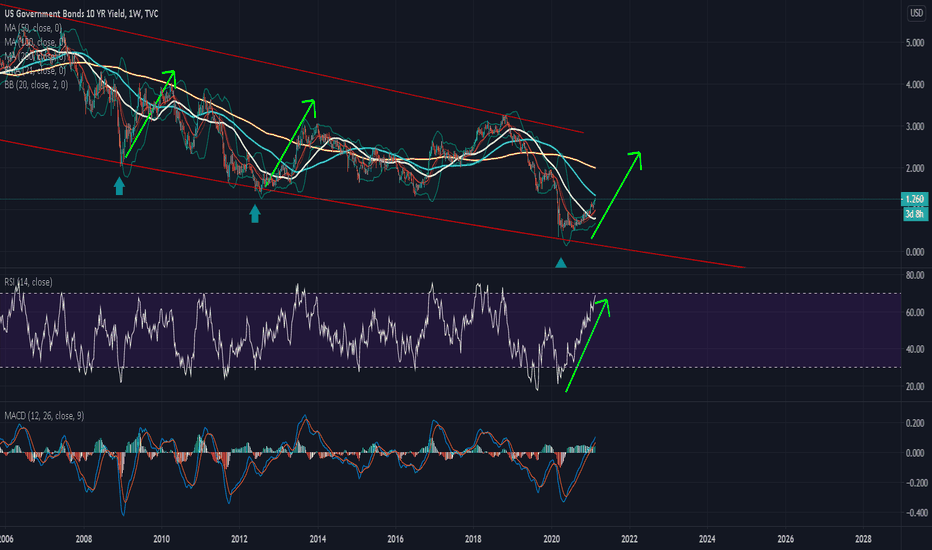Click the 2010 time axis label
Screen dimensions: 932x550
click(162, 539)
